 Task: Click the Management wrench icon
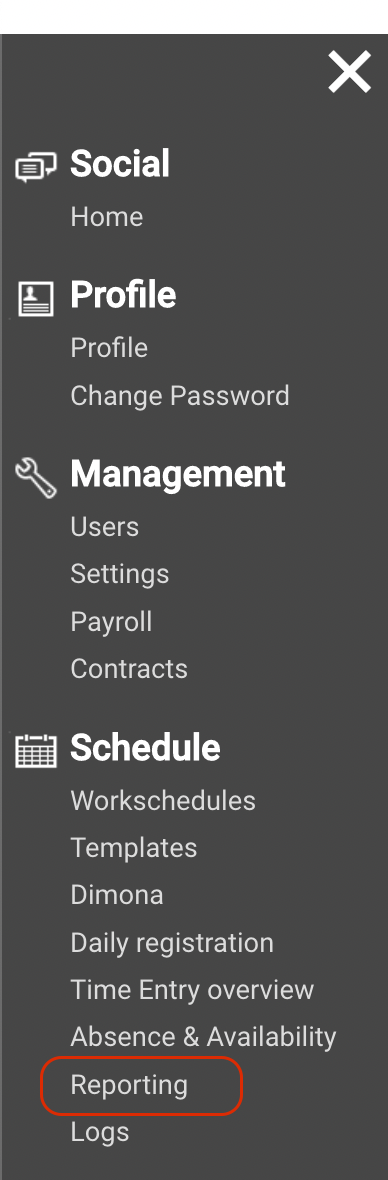[35, 479]
